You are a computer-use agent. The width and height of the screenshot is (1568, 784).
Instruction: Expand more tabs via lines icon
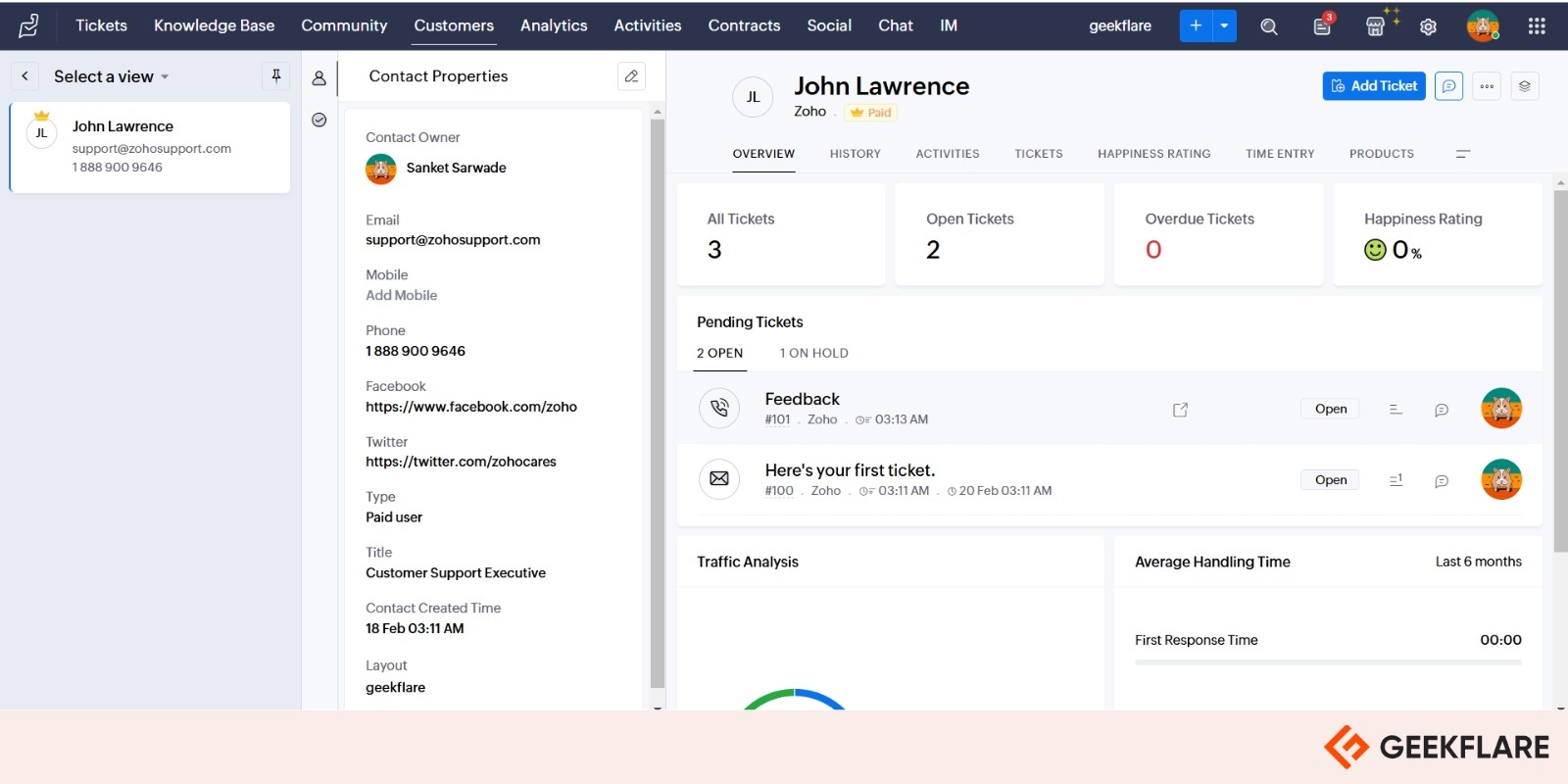pos(1463,154)
